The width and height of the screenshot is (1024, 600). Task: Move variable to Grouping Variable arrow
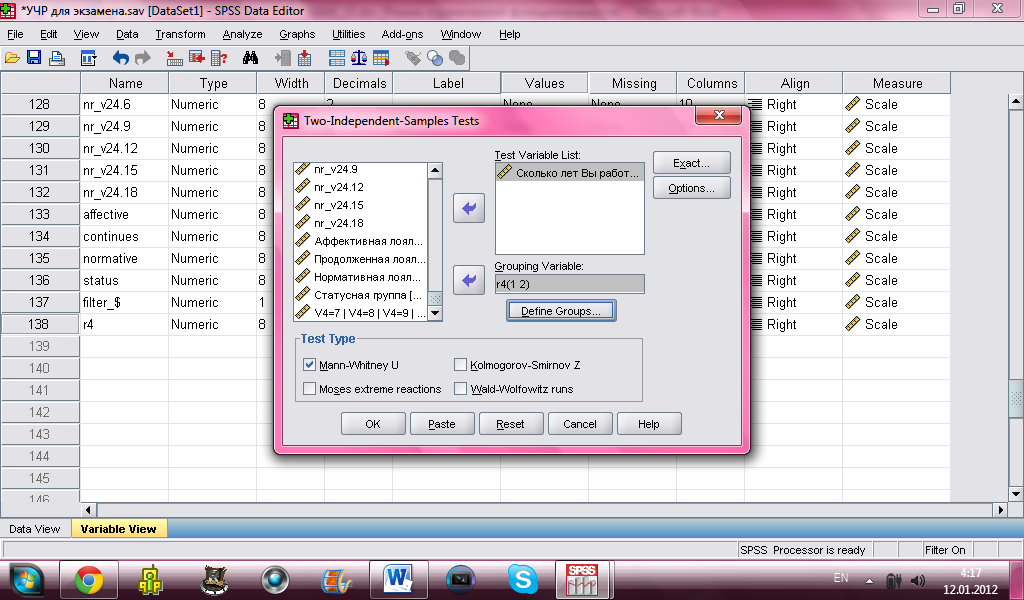coord(469,280)
